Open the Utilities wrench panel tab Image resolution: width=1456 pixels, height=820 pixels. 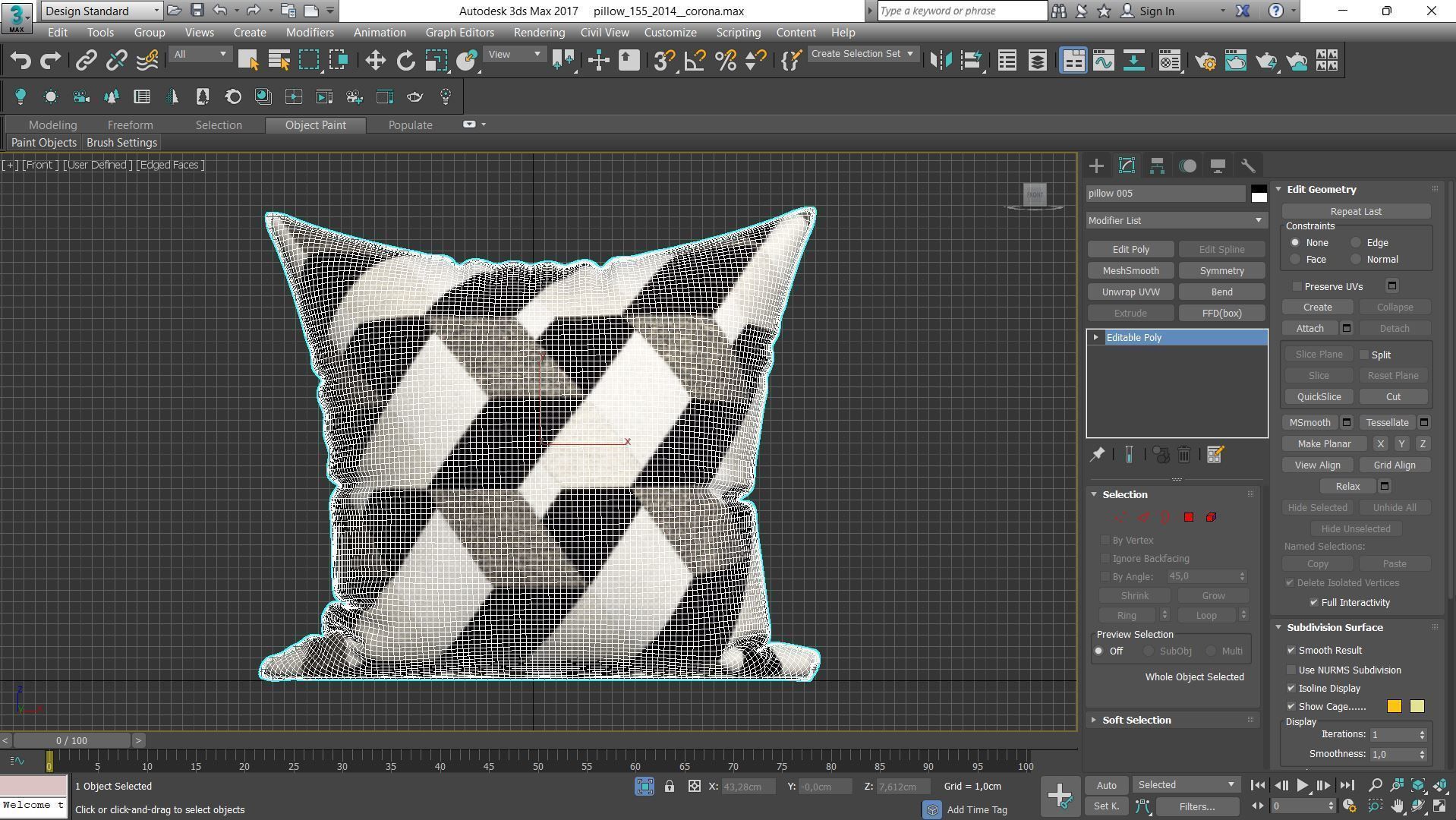[x=1248, y=166]
